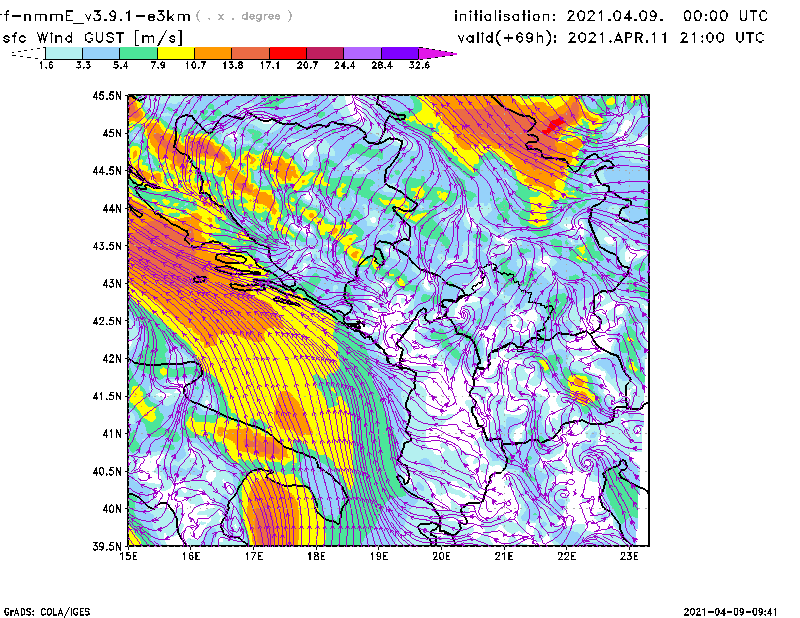Click the 32.6 colorbar value label

(419, 65)
